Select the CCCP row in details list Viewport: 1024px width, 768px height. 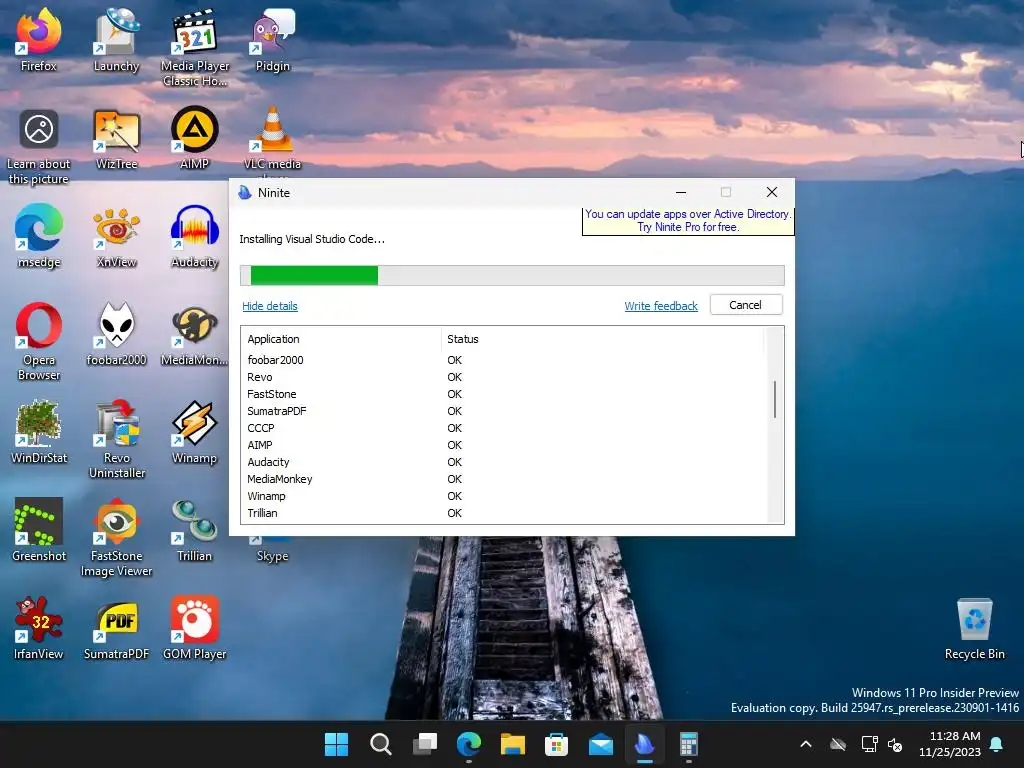point(503,428)
